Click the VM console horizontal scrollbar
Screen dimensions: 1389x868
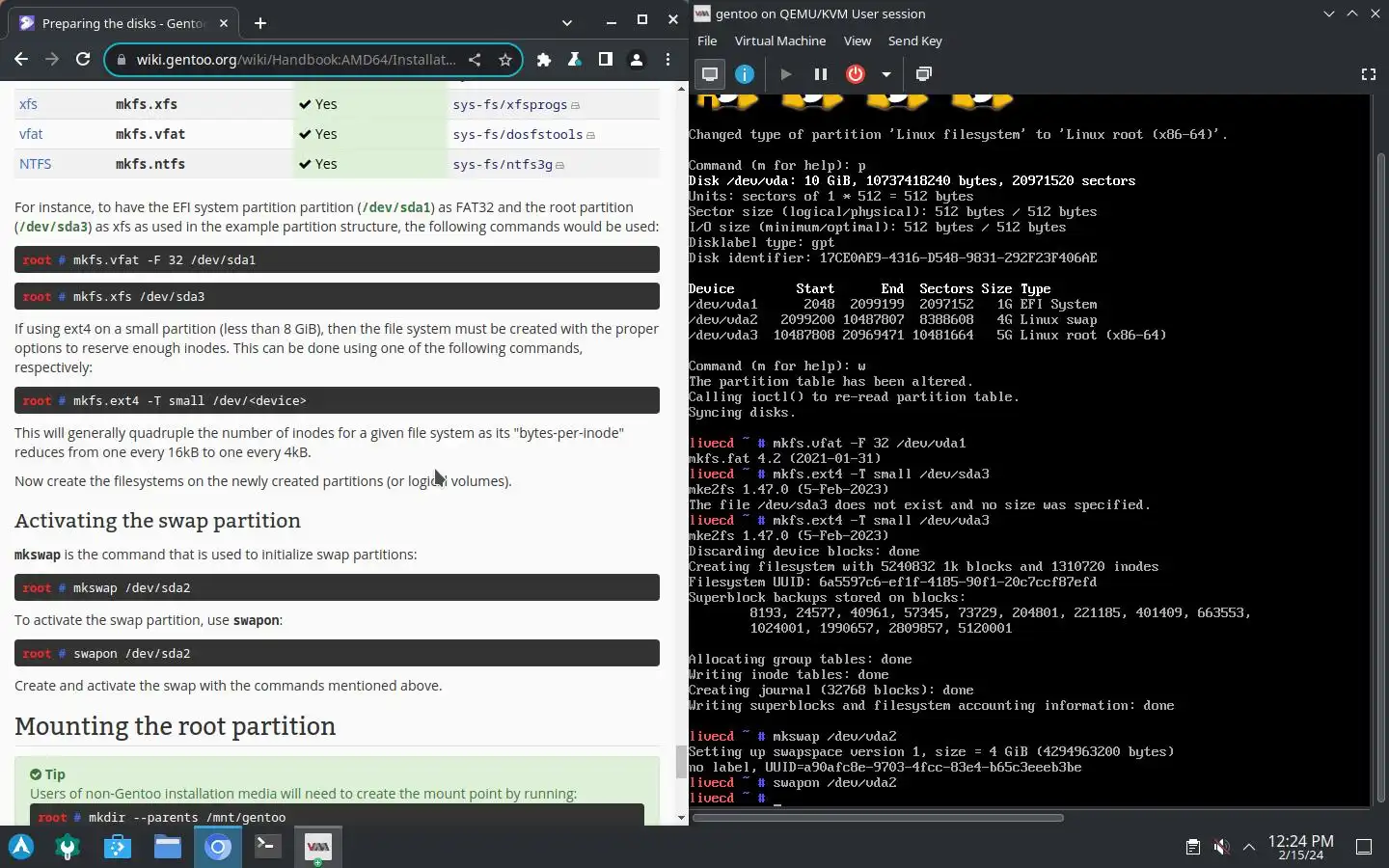click(878, 818)
